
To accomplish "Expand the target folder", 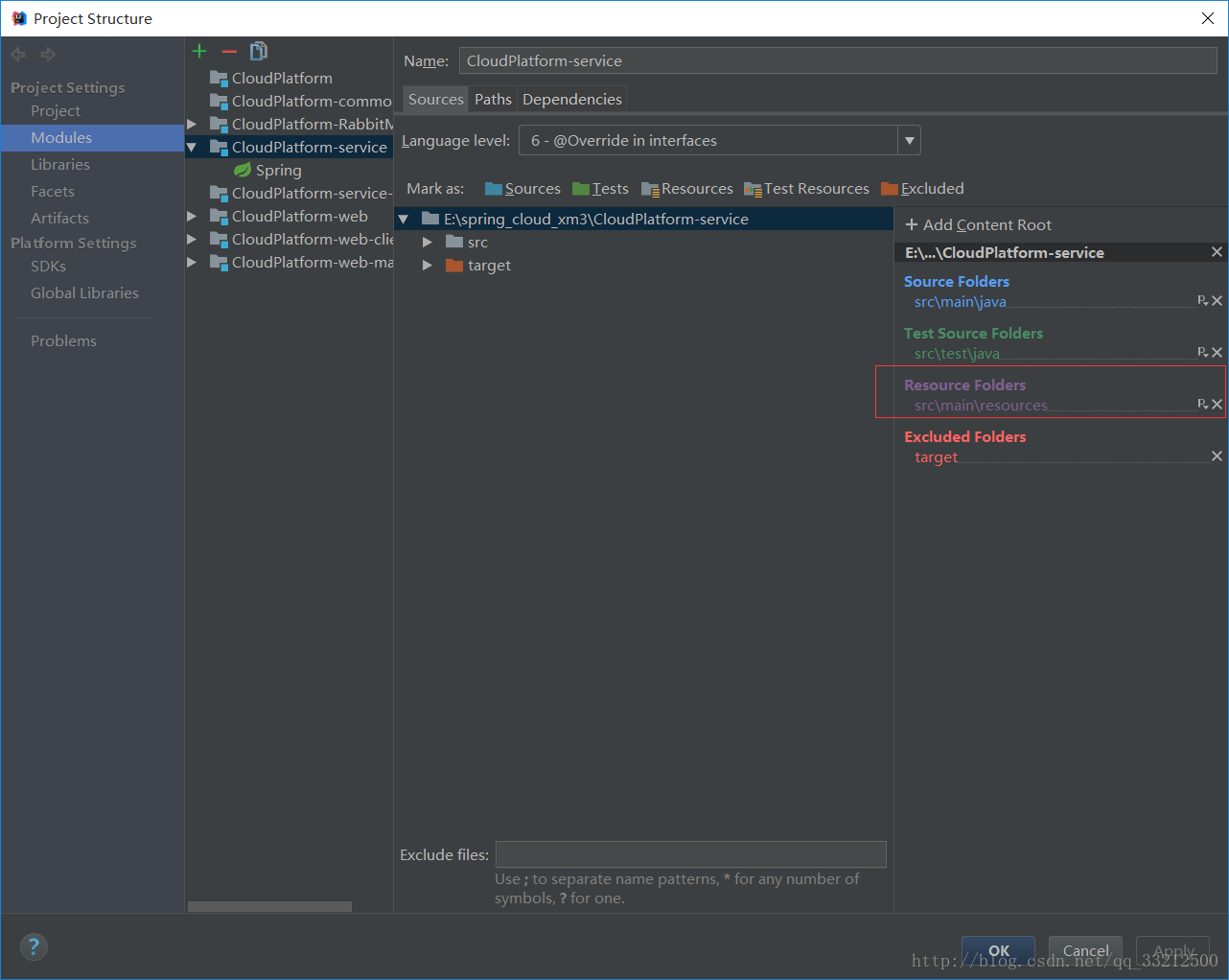I will coord(428,266).
